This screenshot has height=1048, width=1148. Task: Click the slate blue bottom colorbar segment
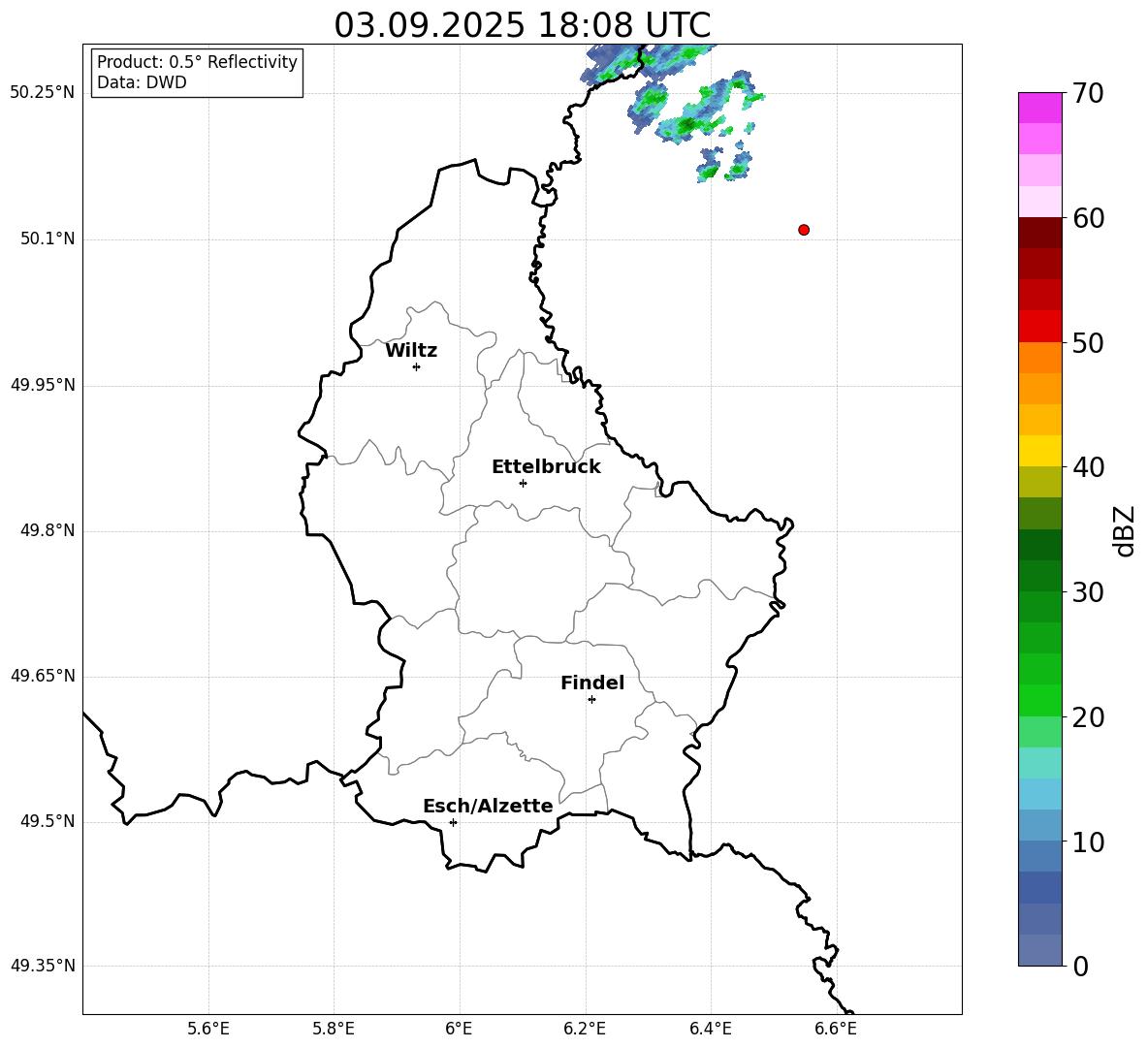pos(1040,950)
